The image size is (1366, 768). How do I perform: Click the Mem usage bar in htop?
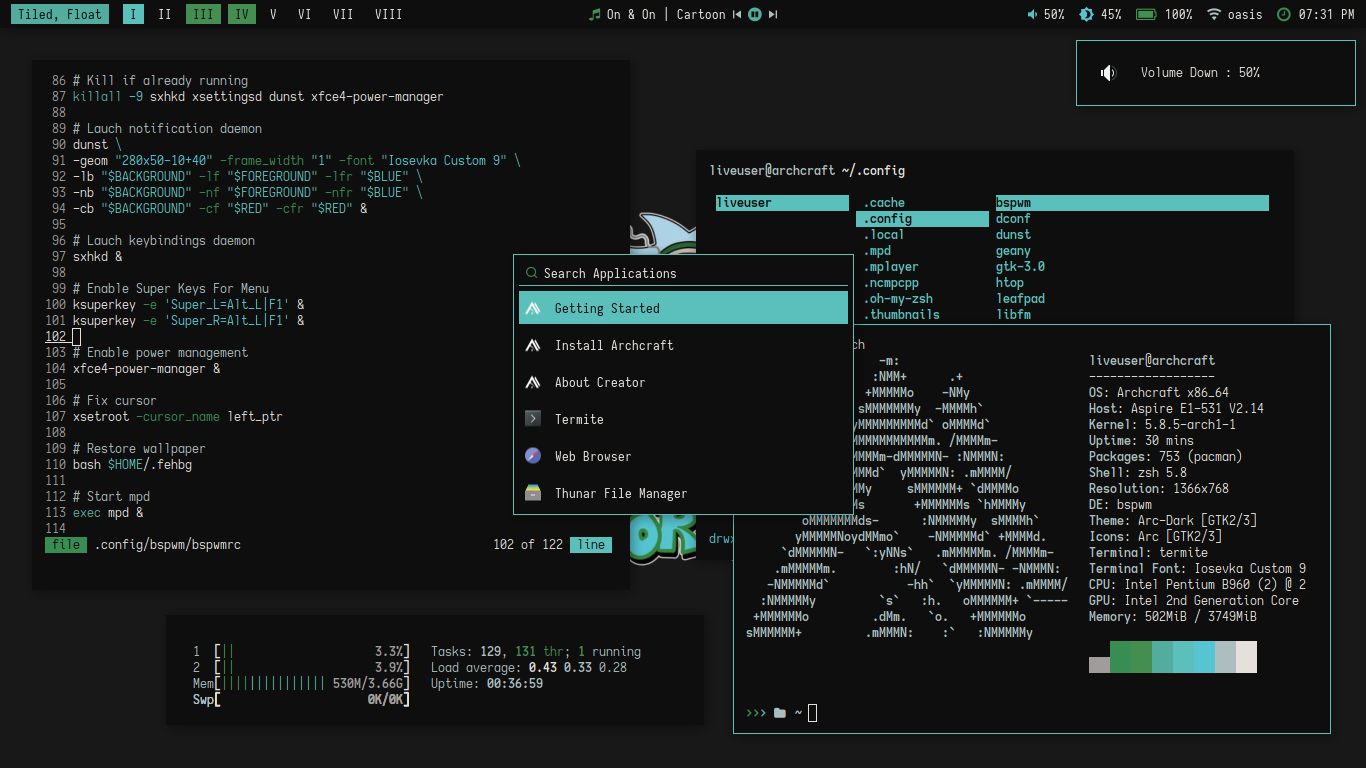[x=301, y=683]
